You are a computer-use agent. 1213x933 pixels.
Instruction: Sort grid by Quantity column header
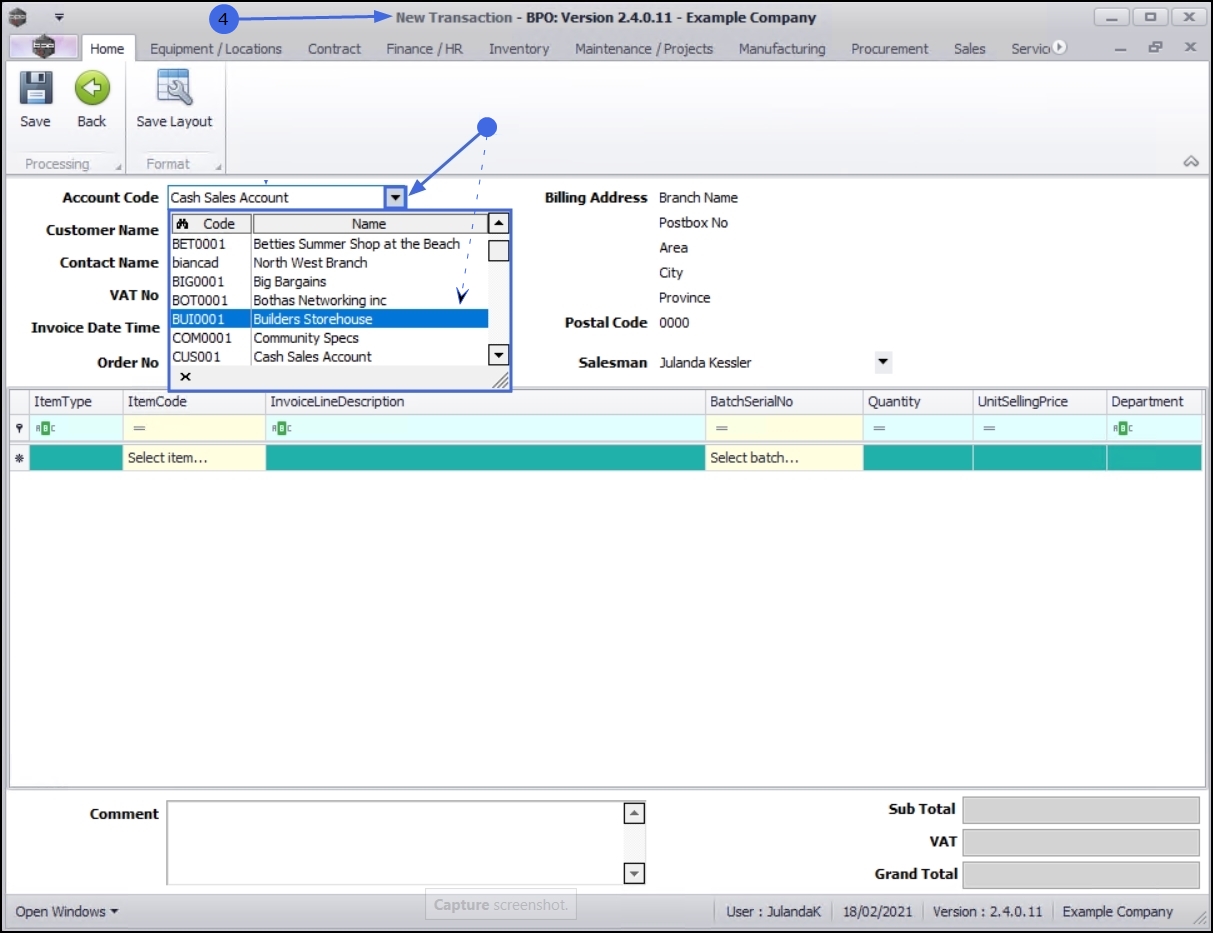click(x=918, y=401)
